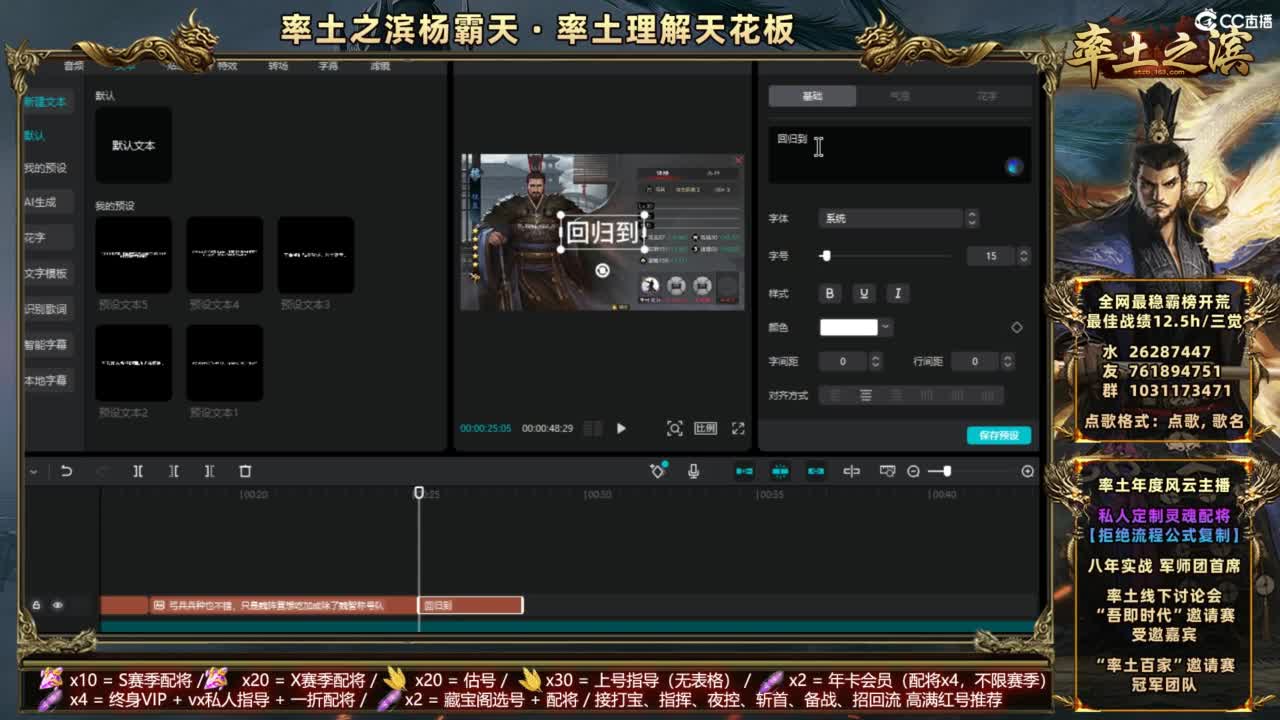Open the 文字模板 sidebar section
The width and height of the screenshot is (1280, 720).
46,273
